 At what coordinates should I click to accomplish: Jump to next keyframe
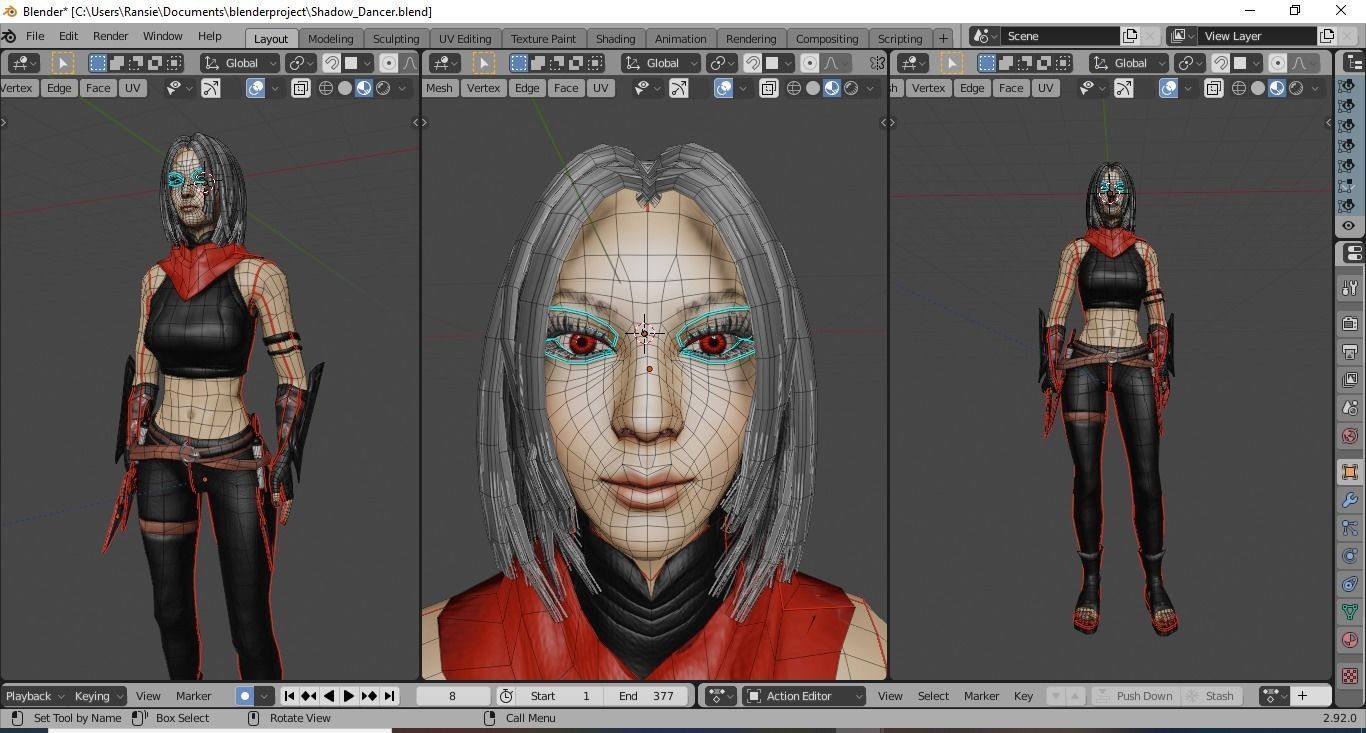(369, 696)
